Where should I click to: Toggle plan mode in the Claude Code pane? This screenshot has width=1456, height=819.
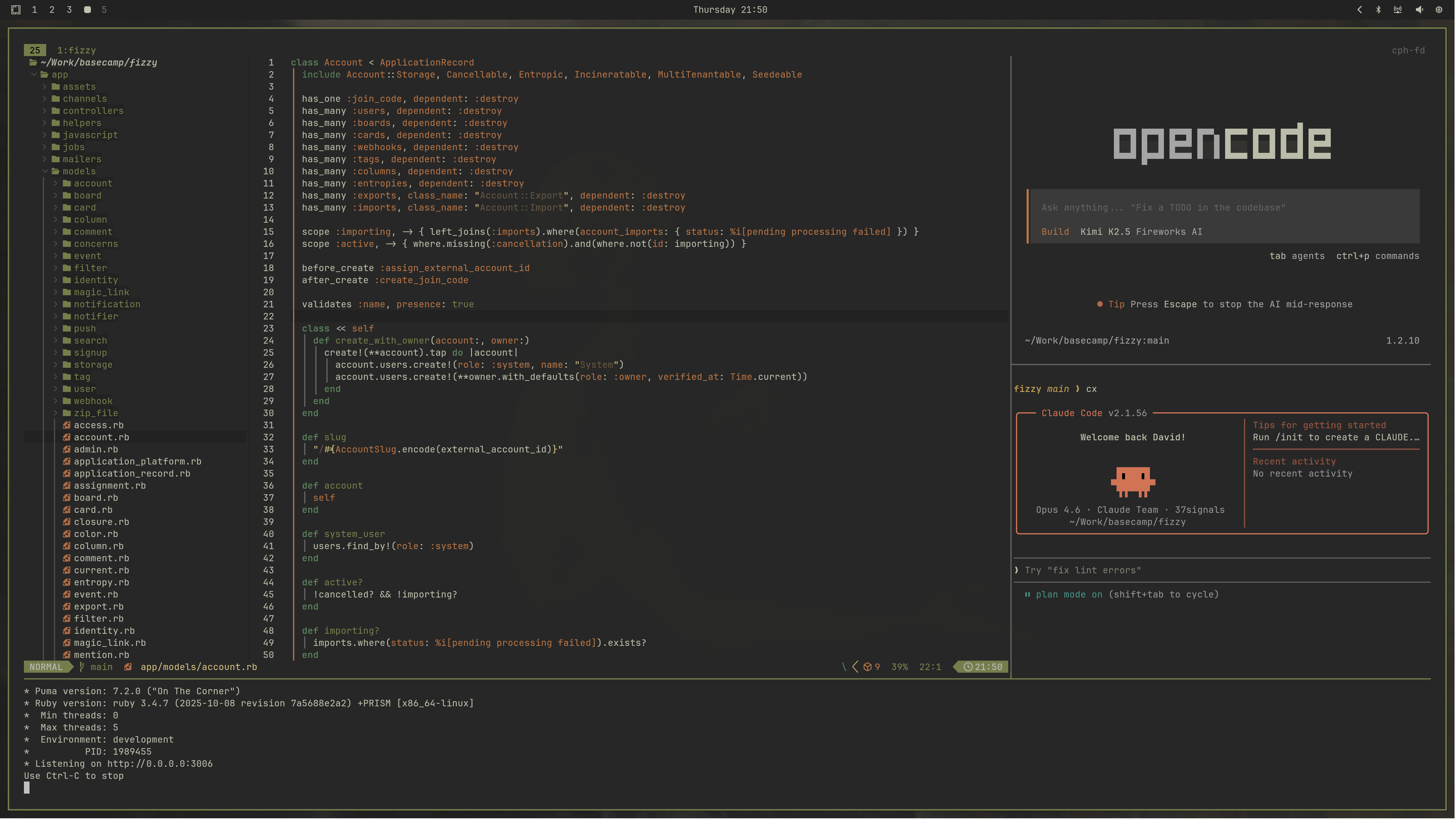1068,594
